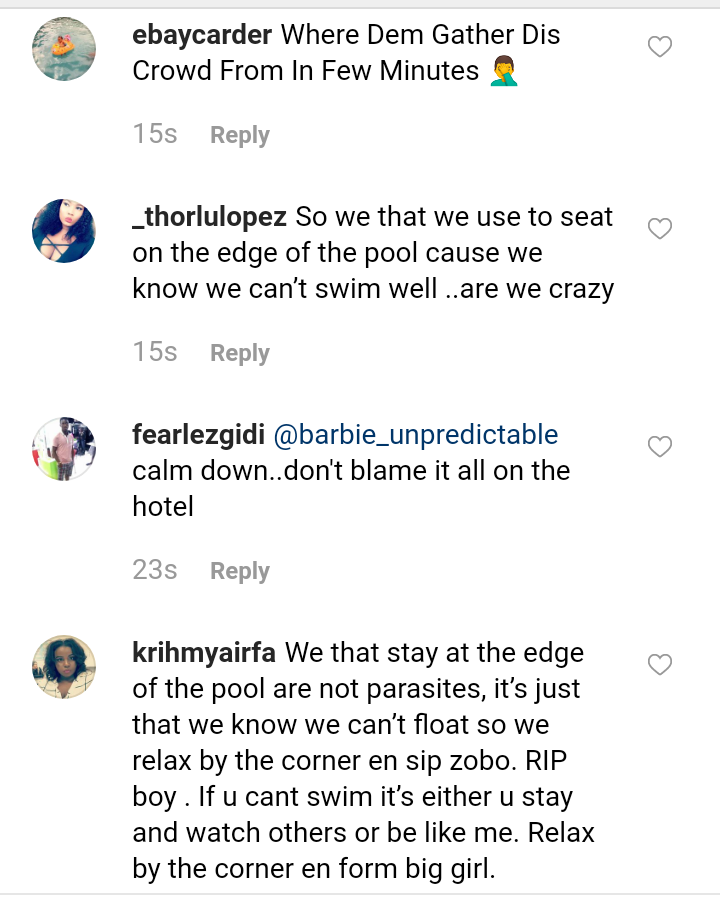Reply to _thorlulopez's comment
Image resolution: width=720 pixels, height=897 pixels.
pyautogui.click(x=240, y=353)
